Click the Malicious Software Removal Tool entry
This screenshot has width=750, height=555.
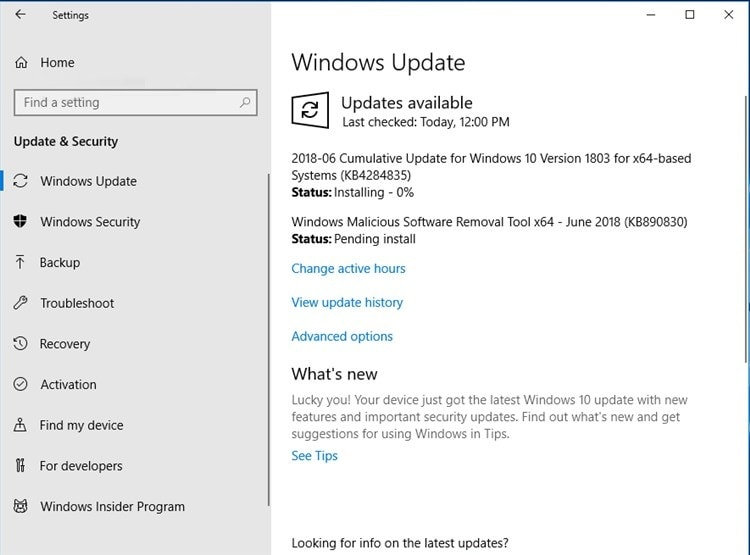pos(489,222)
